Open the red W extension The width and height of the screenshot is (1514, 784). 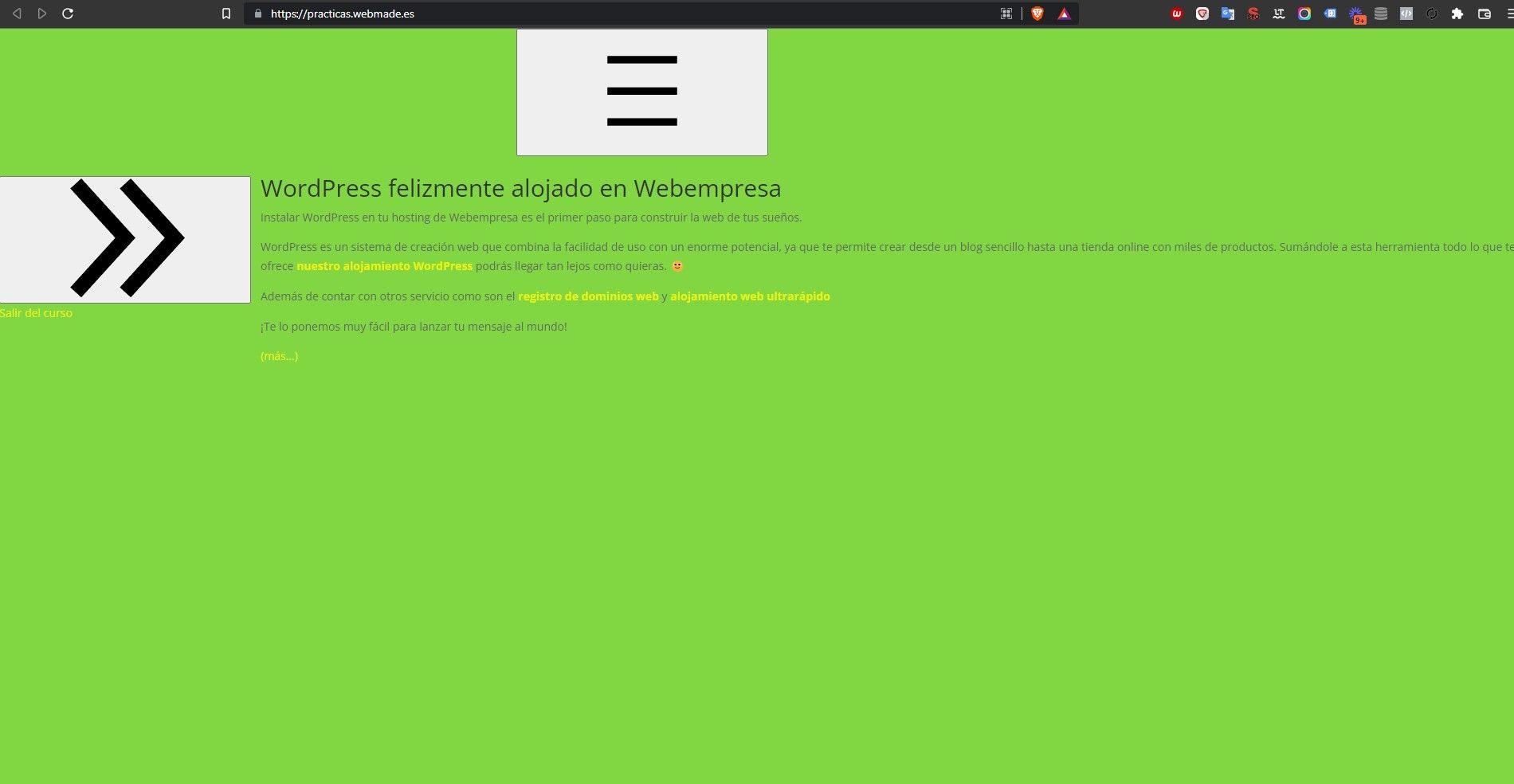[x=1177, y=14]
